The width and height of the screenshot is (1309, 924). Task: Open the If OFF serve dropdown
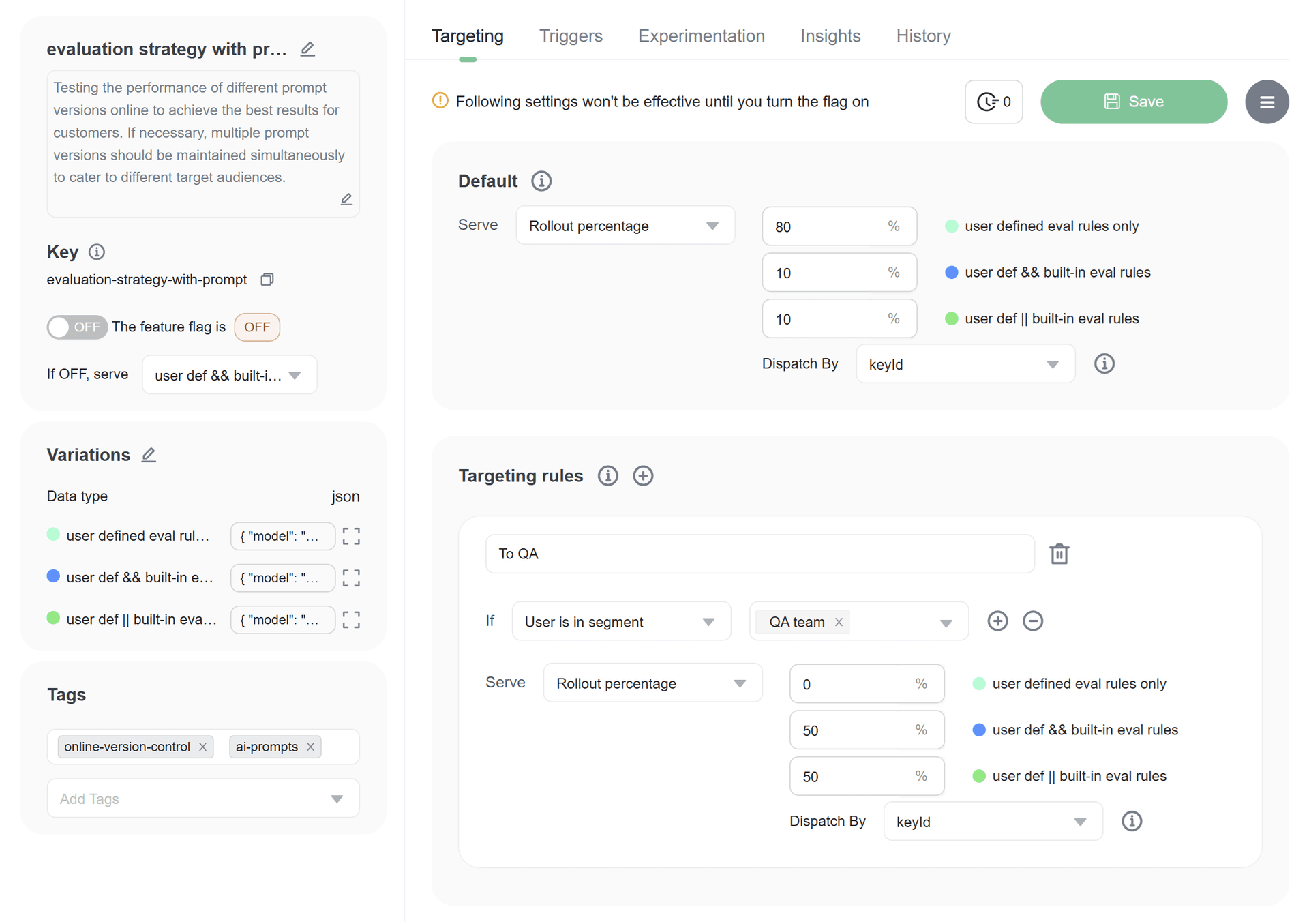(x=229, y=375)
